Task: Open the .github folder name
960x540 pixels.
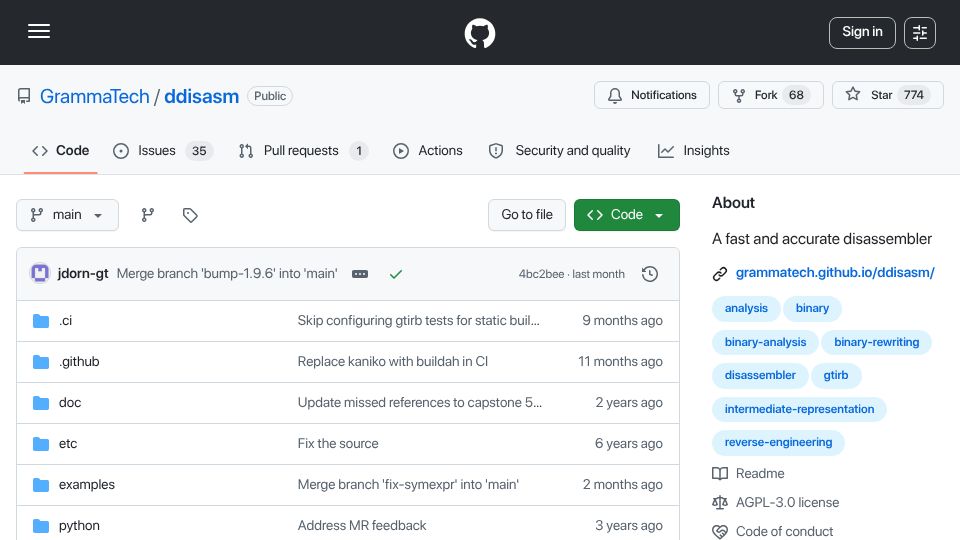Action: point(79,362)
